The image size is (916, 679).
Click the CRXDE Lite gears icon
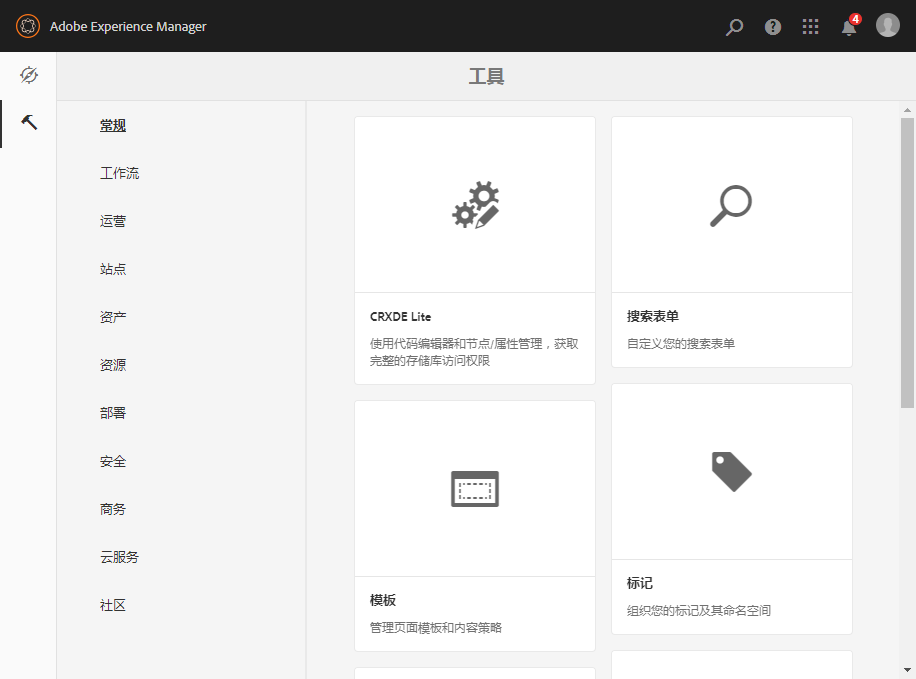tap(475, 205)
